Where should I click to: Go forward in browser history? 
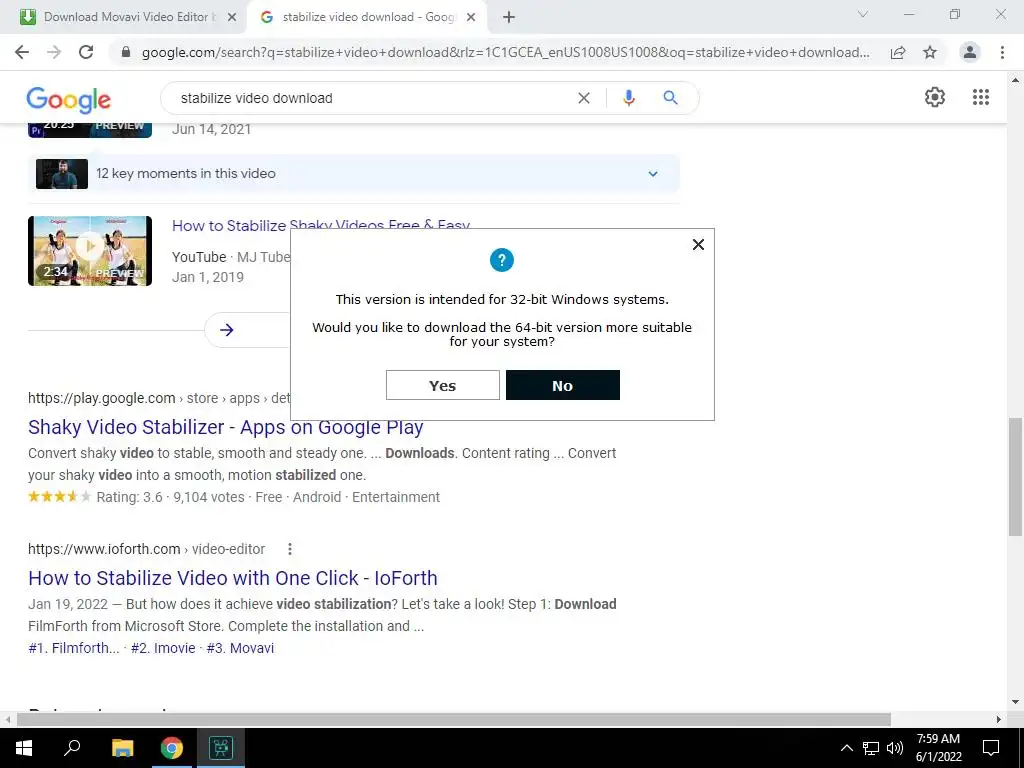(54, 52)
